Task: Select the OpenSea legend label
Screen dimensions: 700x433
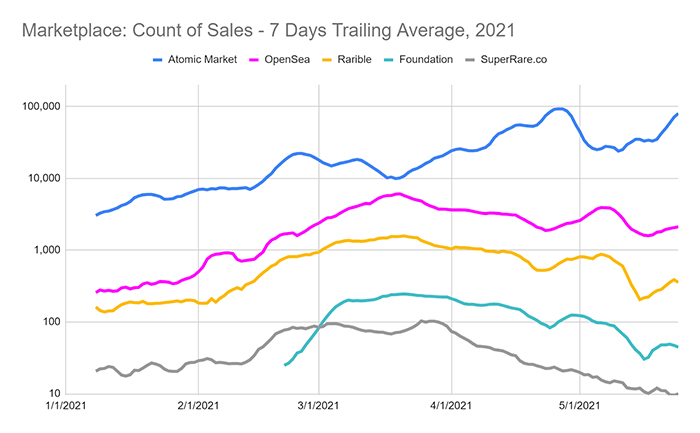Action: pyautogui.click(x=287, y=60)
